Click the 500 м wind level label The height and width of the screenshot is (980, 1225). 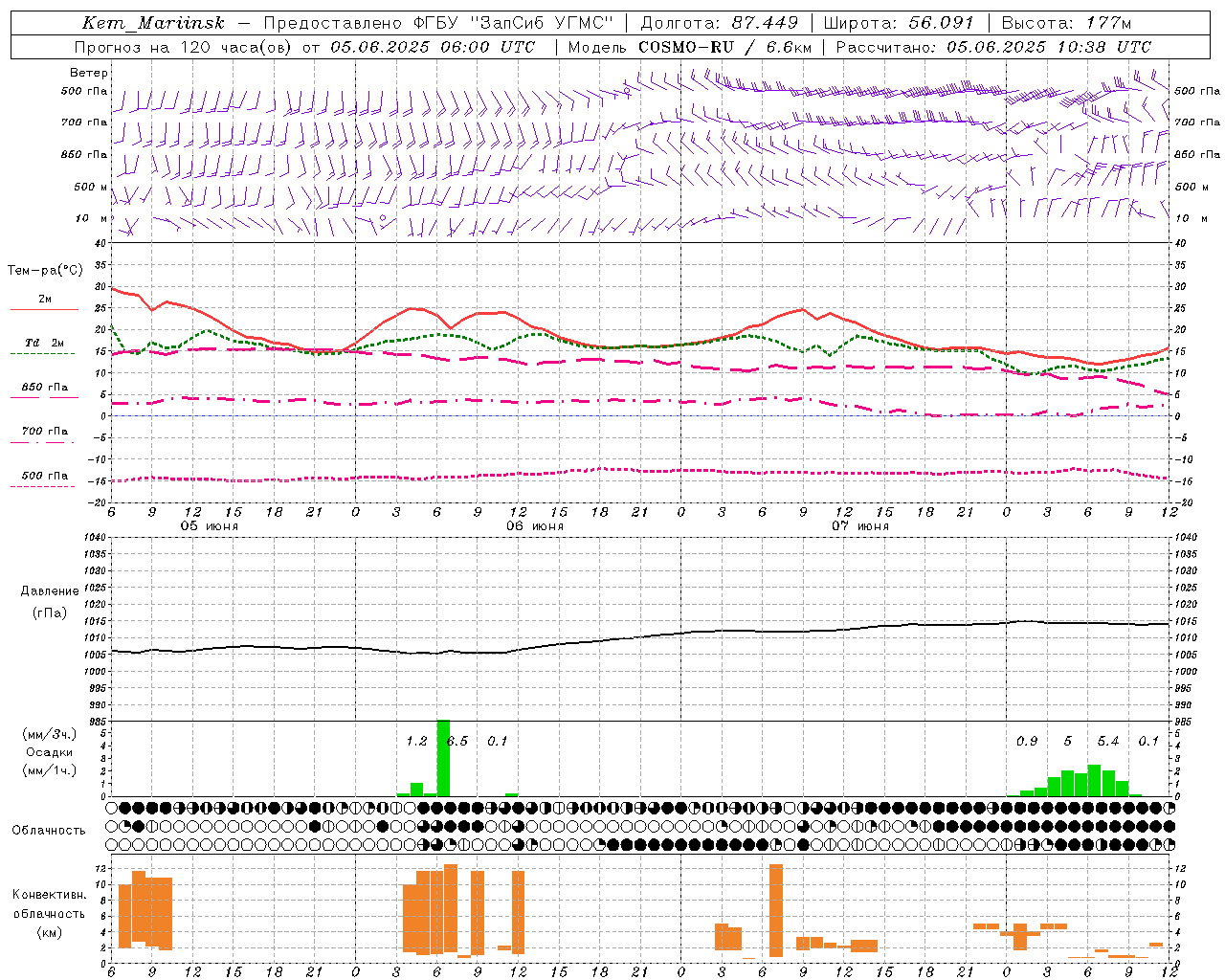click(x=91, y=187)
